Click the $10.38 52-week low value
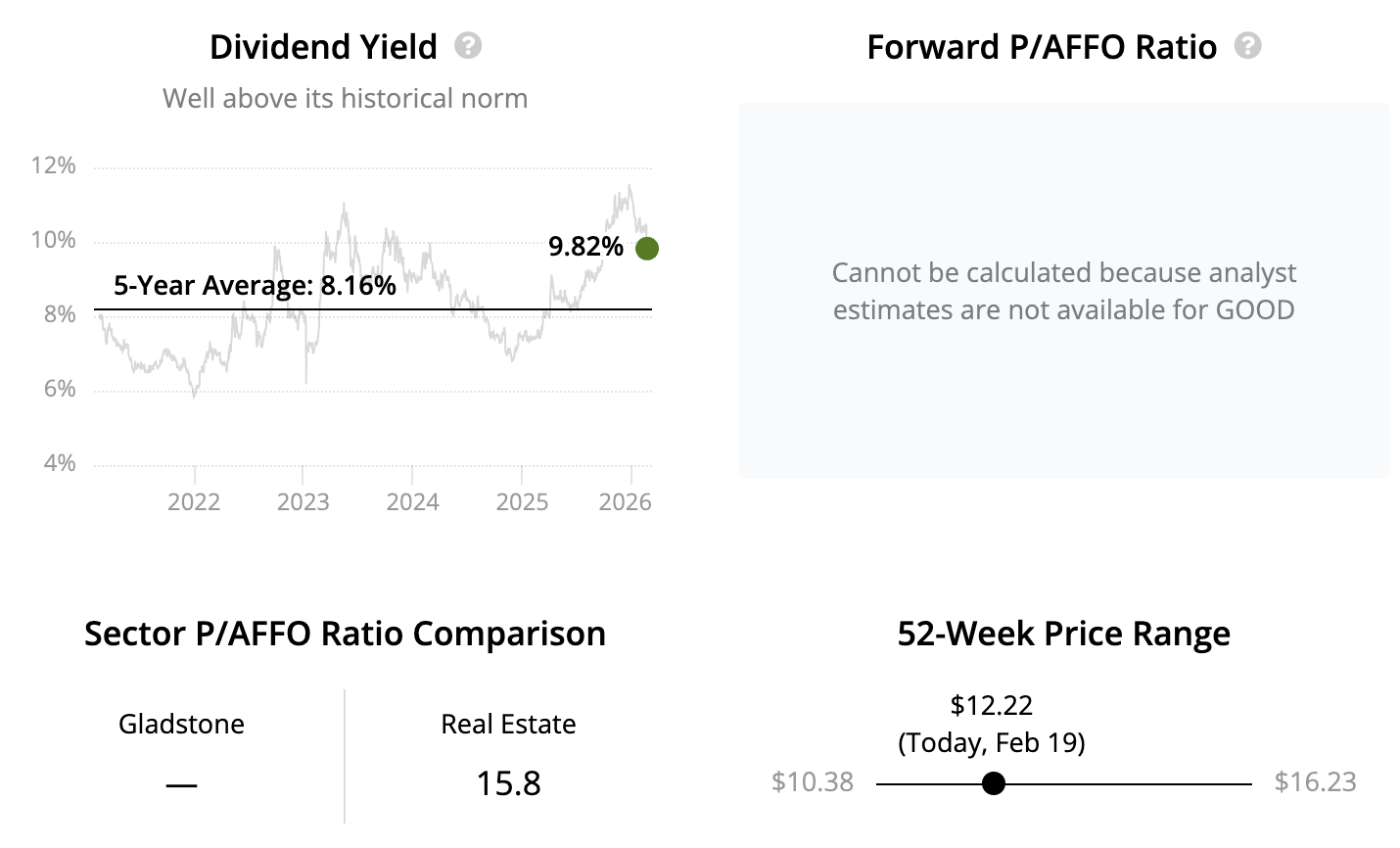The width and height of the screenshot is (1400, 848). click(x=813, y=782)
